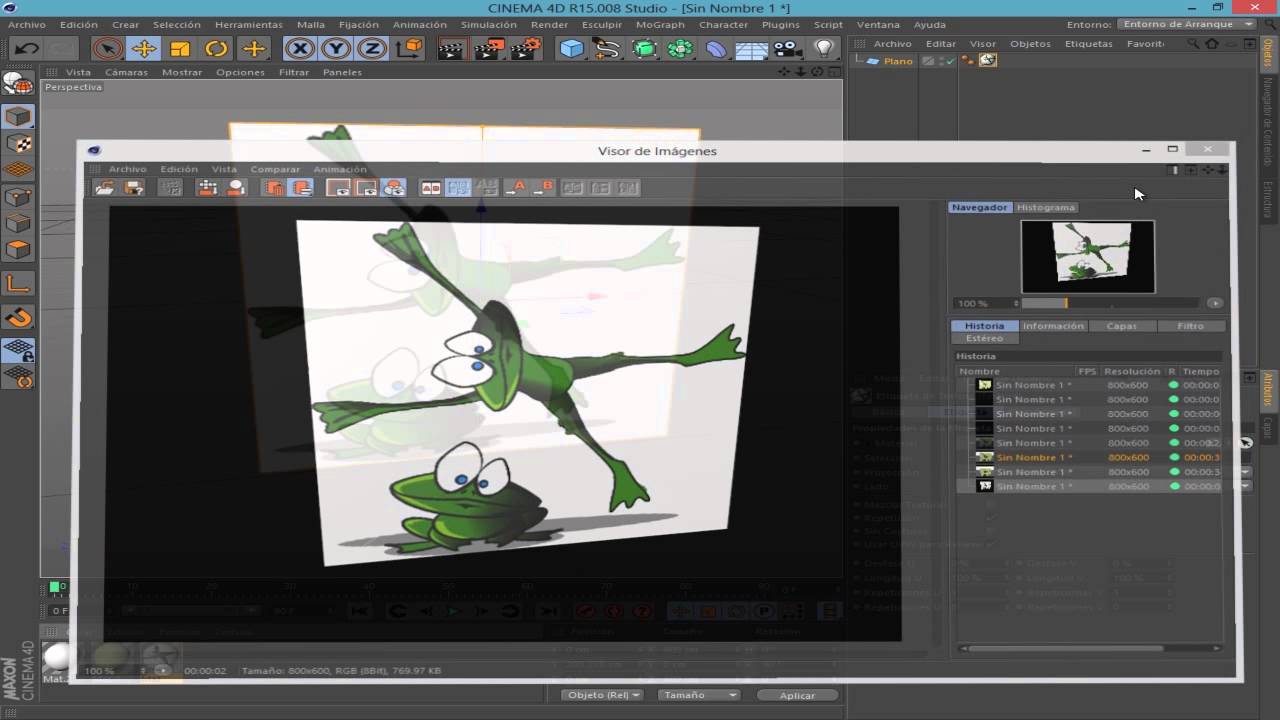The width and height of the screenshot is (1280, 720).
Task: Select Texture mode checkered icon
Action: (18, 144)
